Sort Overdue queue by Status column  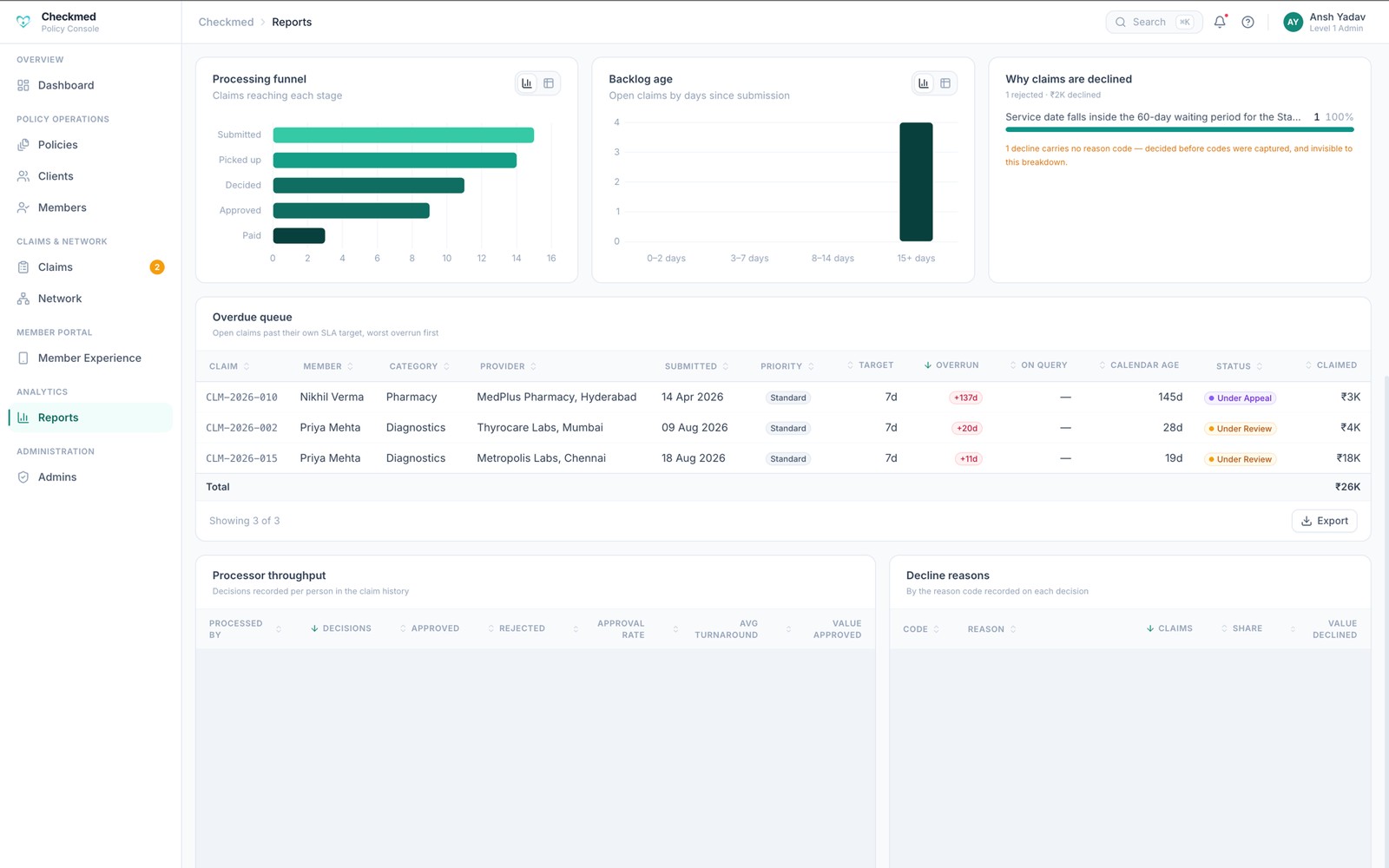[1240, 366]
